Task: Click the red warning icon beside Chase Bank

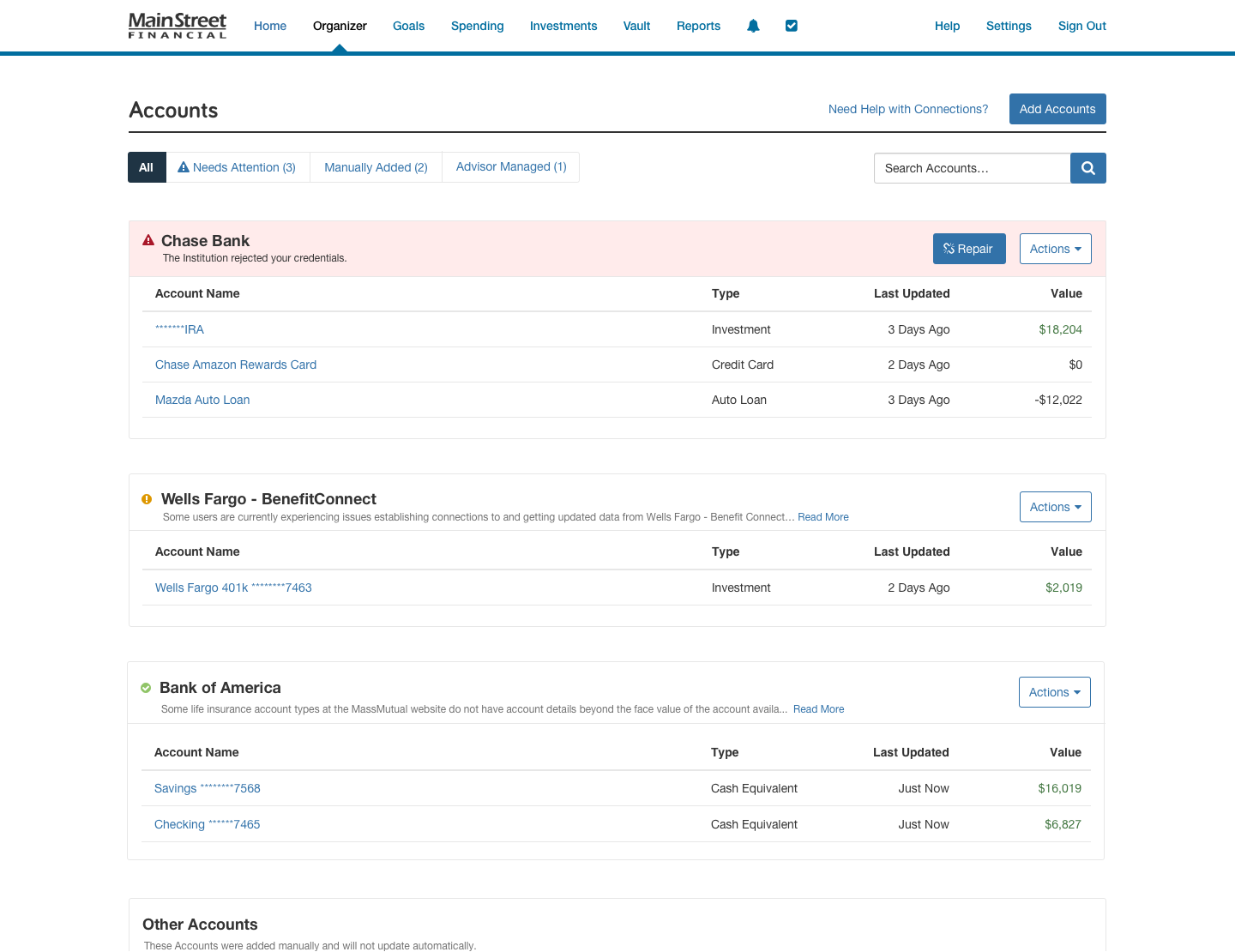Action: pyautogui.click(x=148, y=240)
